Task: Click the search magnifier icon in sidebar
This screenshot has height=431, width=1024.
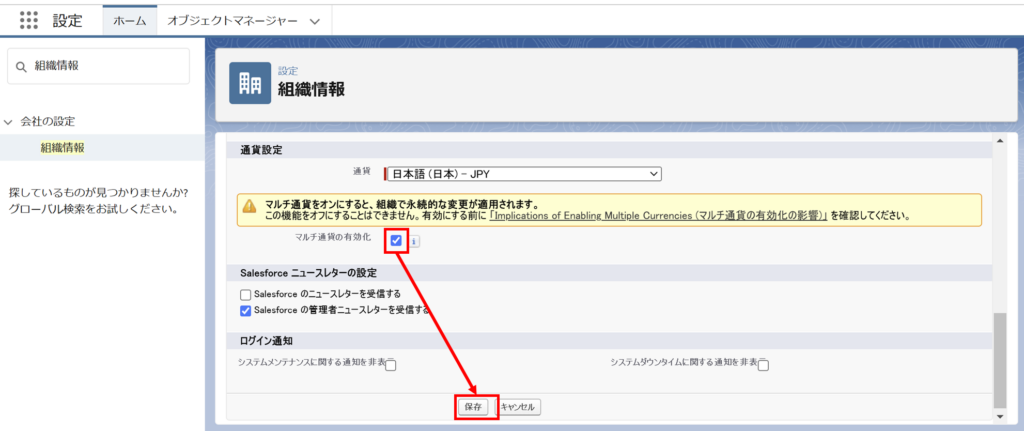Action: (x=21, y=66)
